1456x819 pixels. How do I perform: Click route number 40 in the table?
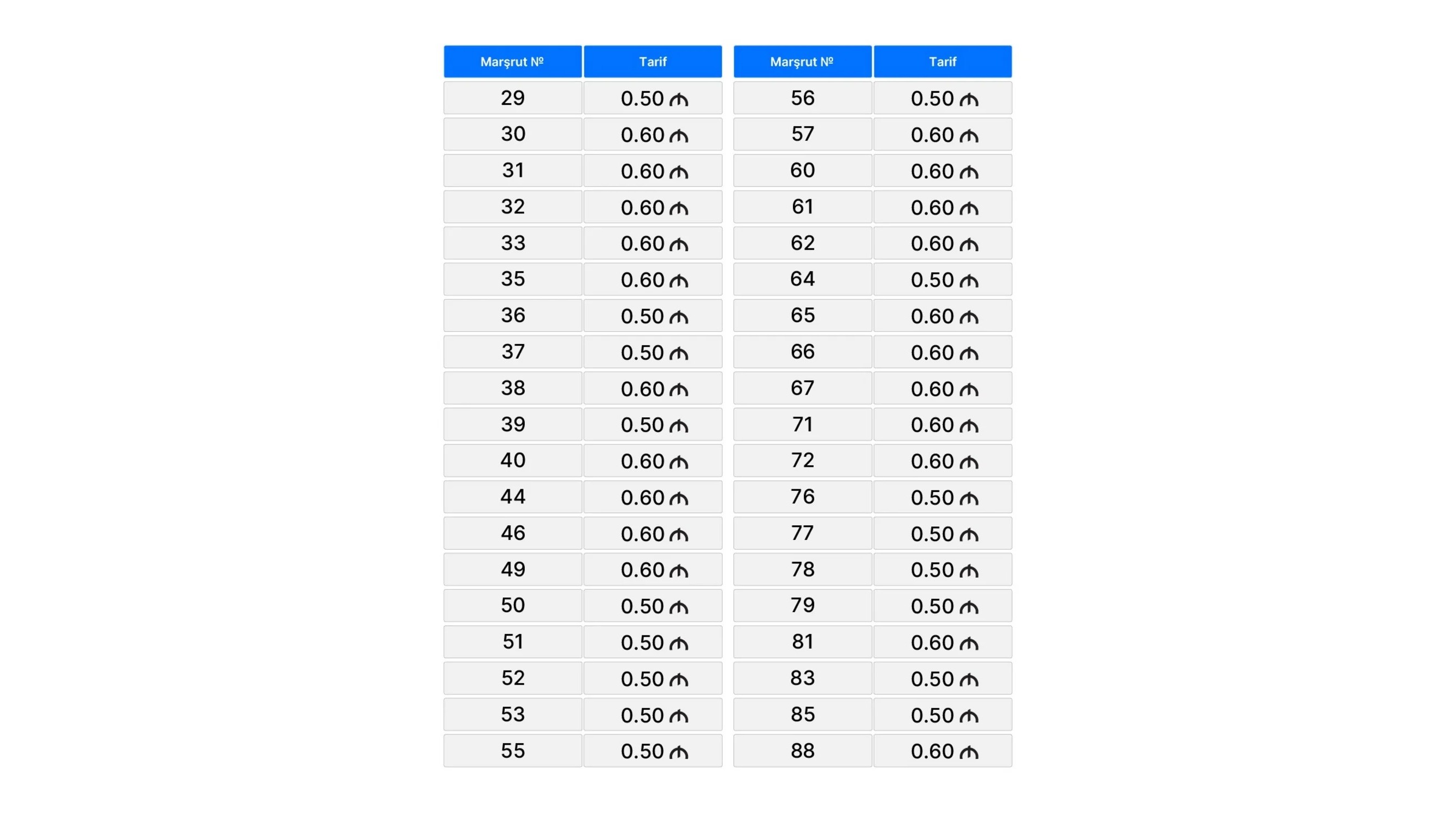pyautogui.click(x=513, y=460)
